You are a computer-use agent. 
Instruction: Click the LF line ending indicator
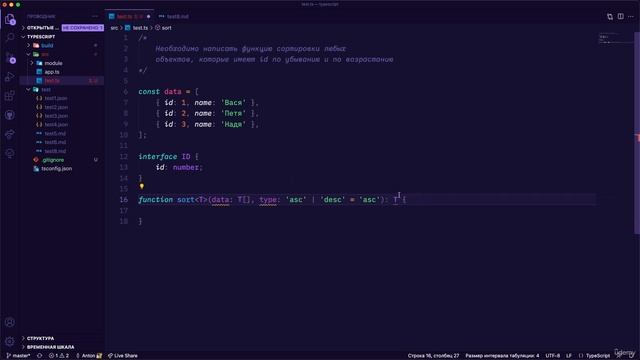click(569, 356)
